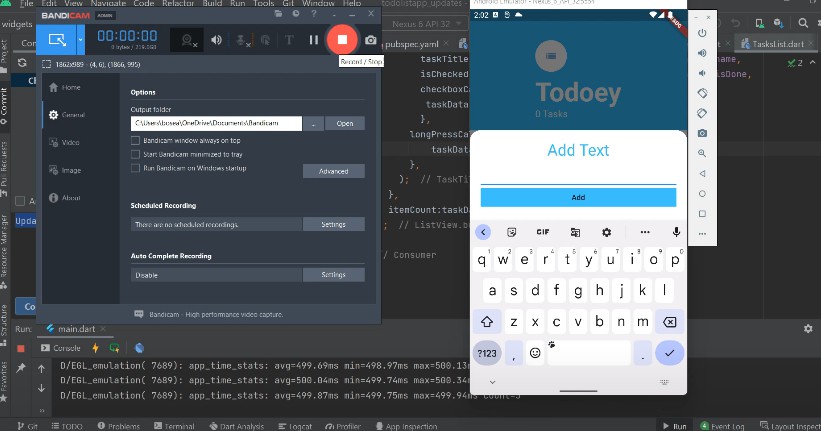Click emulator back triangle button
Viewport: 821px width, 431px height.
point(702,173)
